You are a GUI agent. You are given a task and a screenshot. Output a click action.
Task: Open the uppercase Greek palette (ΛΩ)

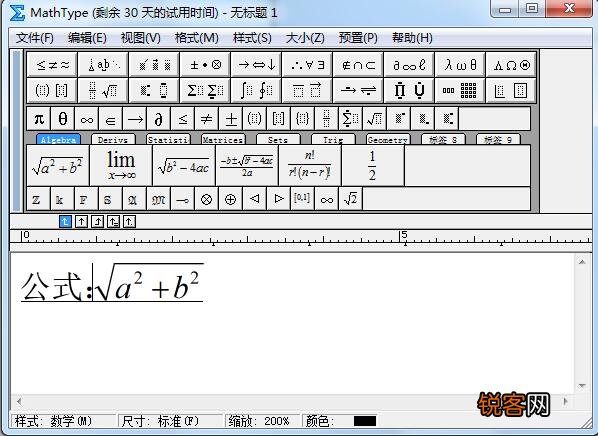tap(511, 65)
